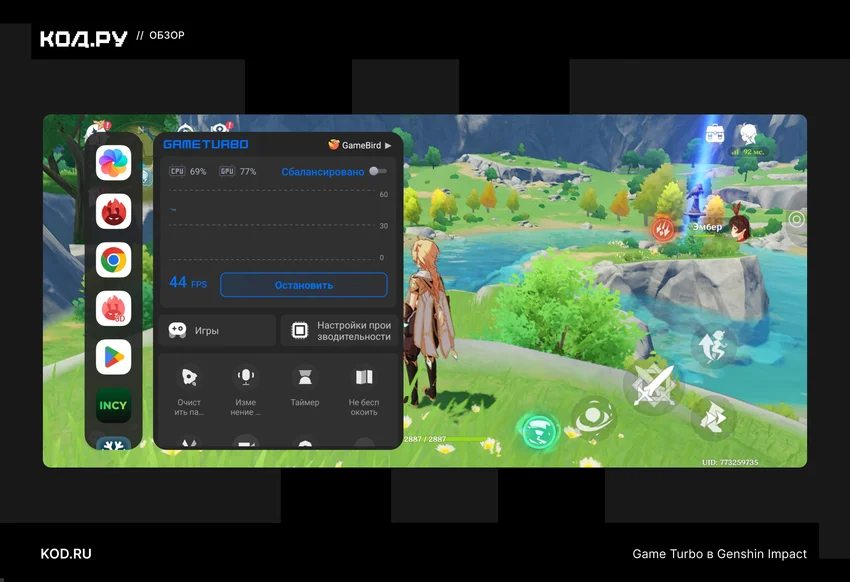The height and width of the screenshot is (582, 850).
Task: Launch the AnTuTu Benchmark app icon
Action: pos(113,211)
